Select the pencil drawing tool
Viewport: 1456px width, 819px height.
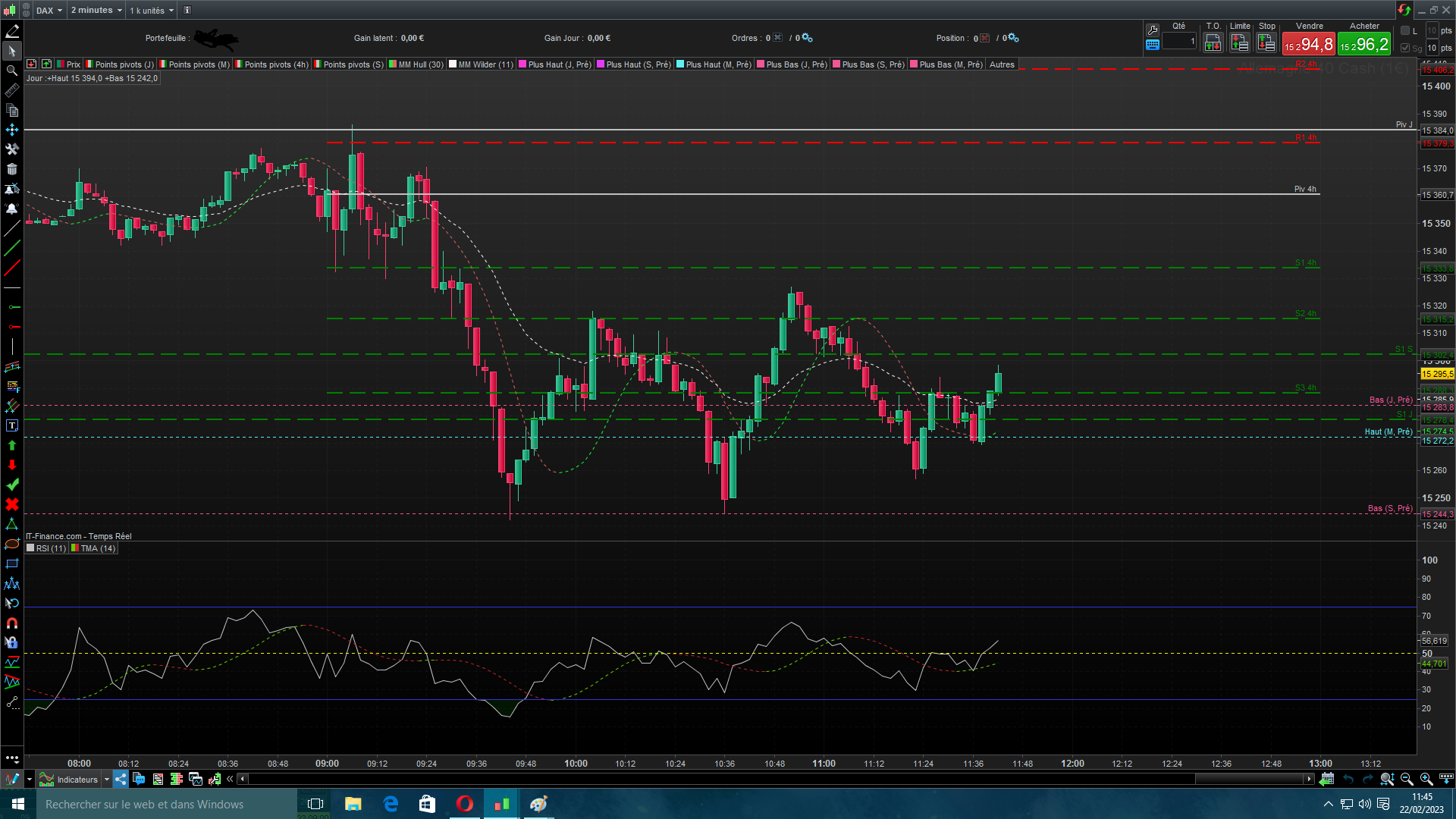[x=12, y=32]
